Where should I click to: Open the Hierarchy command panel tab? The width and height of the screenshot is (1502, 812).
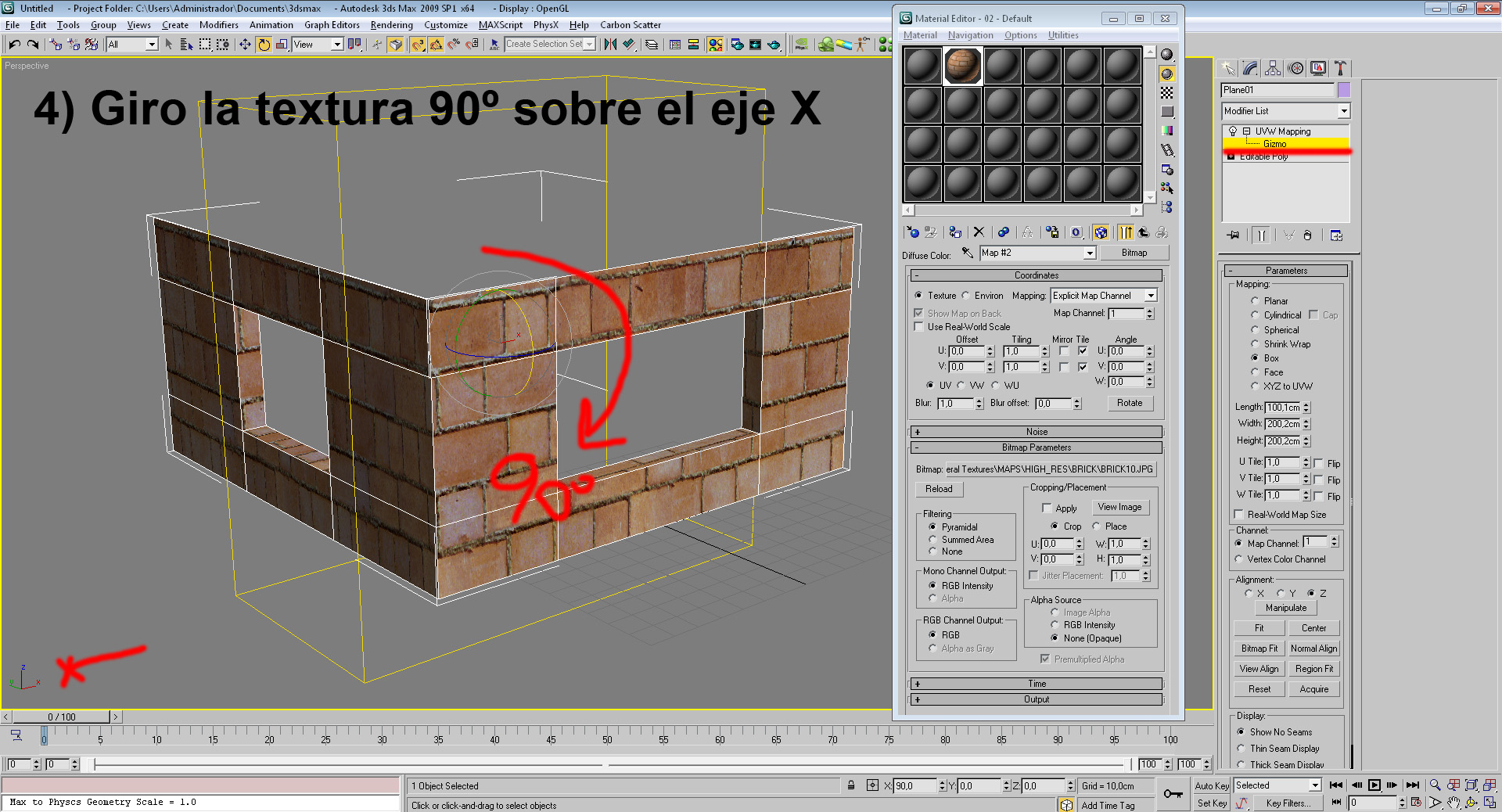click(x=1273, y=68)
